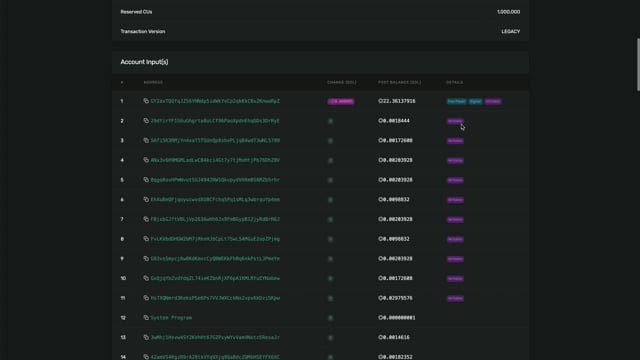Click the Writable badge in row 10
Viewport: 640px width, 360px height.
[455, 279]
